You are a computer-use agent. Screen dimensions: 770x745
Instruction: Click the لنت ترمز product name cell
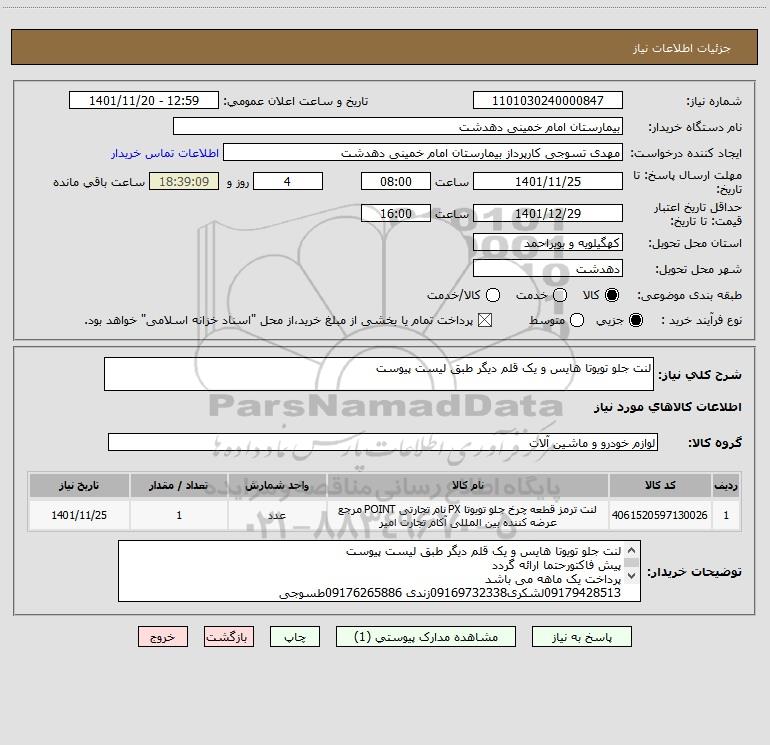(x=468, y=515)
